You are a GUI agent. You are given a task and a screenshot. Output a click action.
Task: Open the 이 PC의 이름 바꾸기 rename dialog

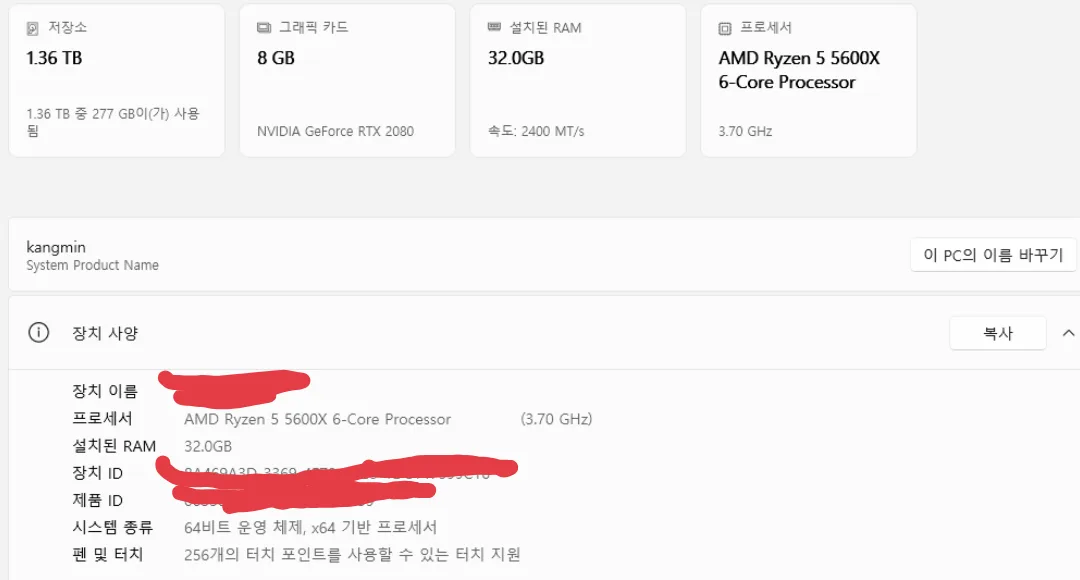[x=993, y=255]
